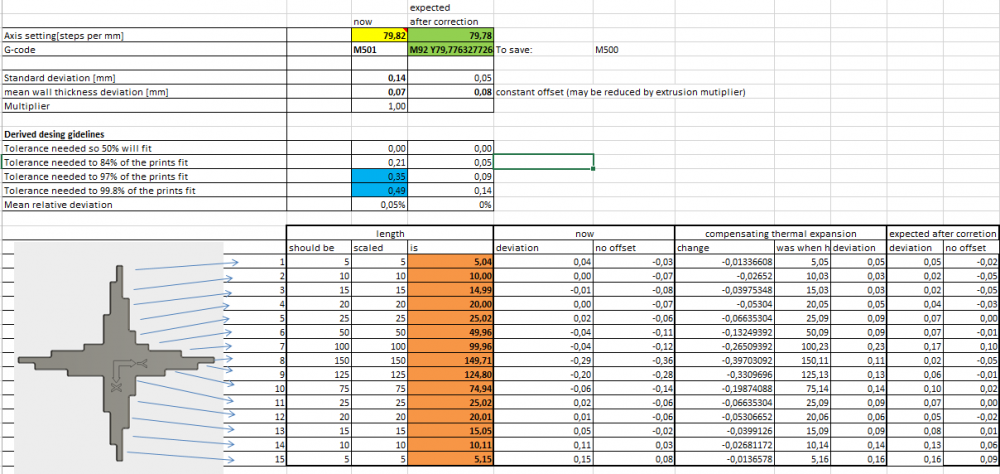Select the orange cell 49,96
1000x474 pixels.
click(x=450, y=331)
